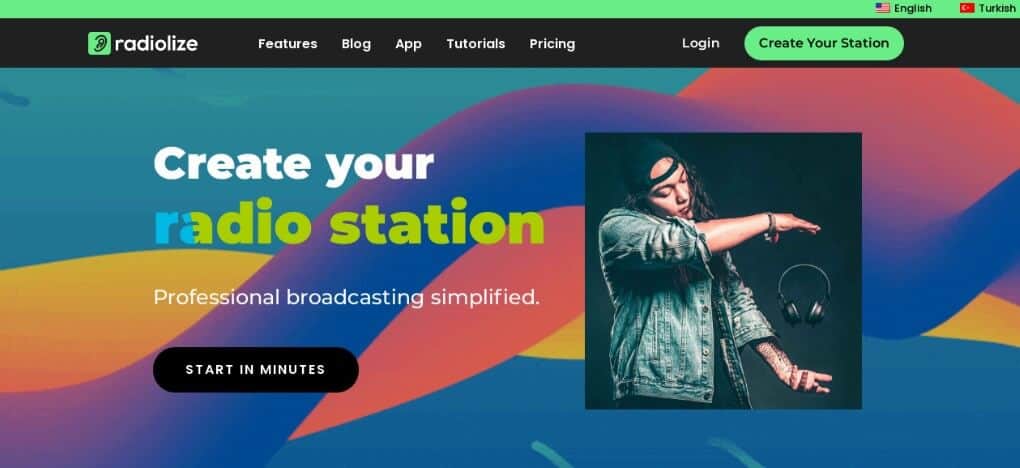Go to the App page
The width and height of the screenshot is (1020, 468).
(x=409, y=44)
